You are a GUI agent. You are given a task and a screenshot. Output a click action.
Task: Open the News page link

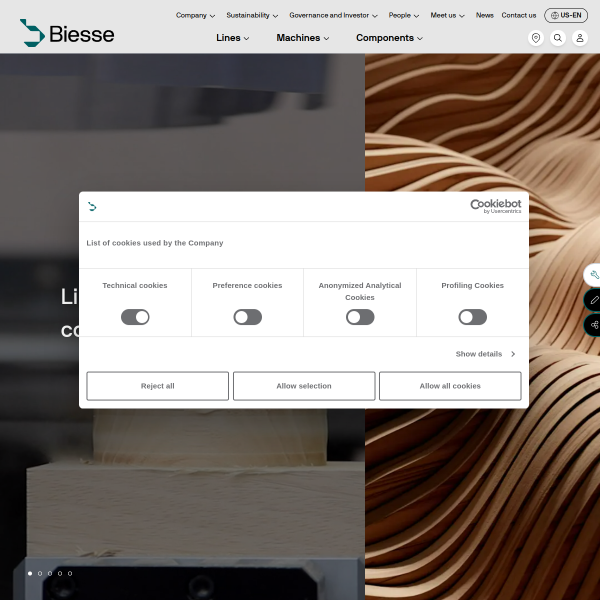click(x=484, y=15)
